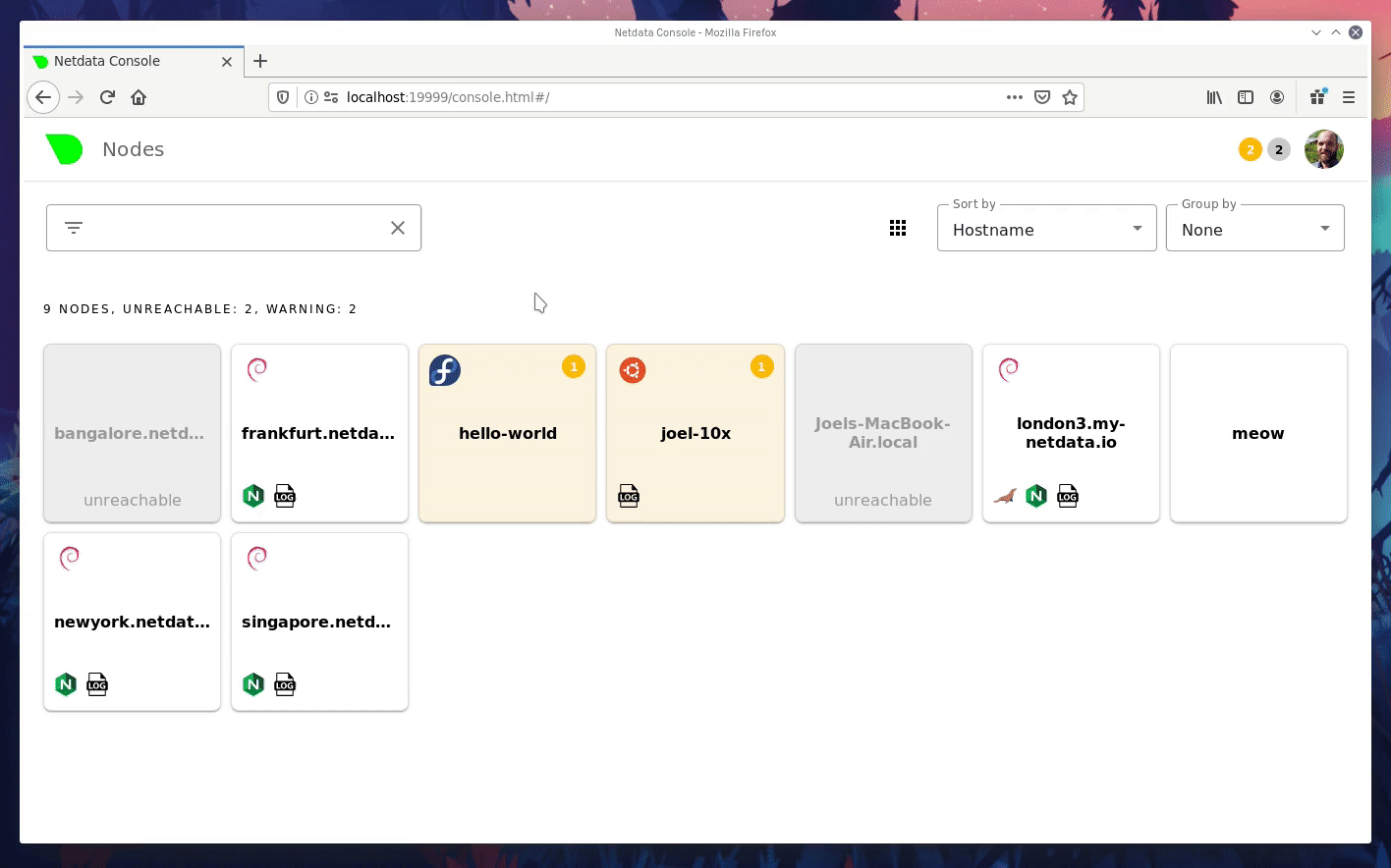Viewport: 1391px width, 868px height.
Task: Open the hello-world node card
Action: (507, 433)
